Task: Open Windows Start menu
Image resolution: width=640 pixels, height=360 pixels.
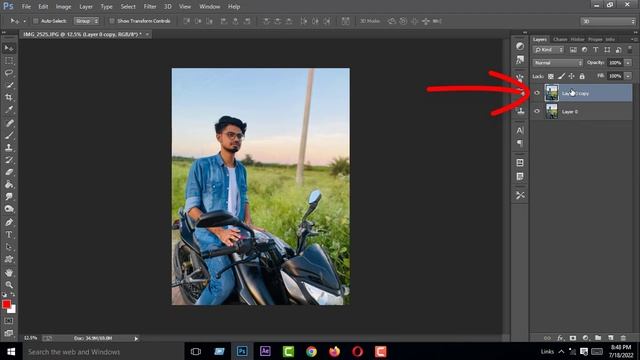Action: [x=11, y=351]
